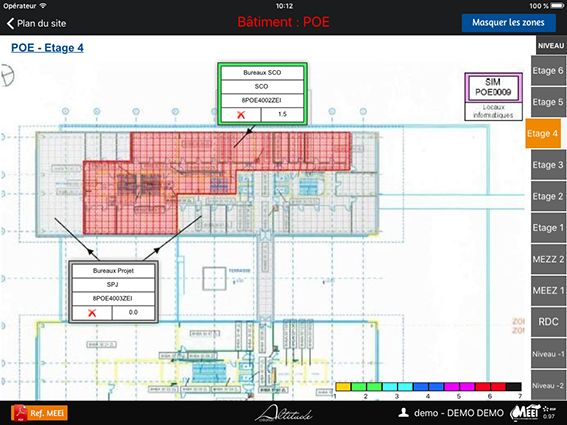This screenshot has height=425, width=567.
Task: Select the MEZZ 2 level
Action: pos(548,259)
